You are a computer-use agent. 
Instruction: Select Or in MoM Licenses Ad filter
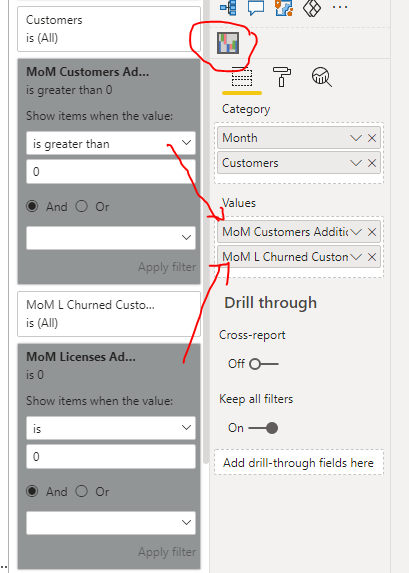[x=81, y=491]
